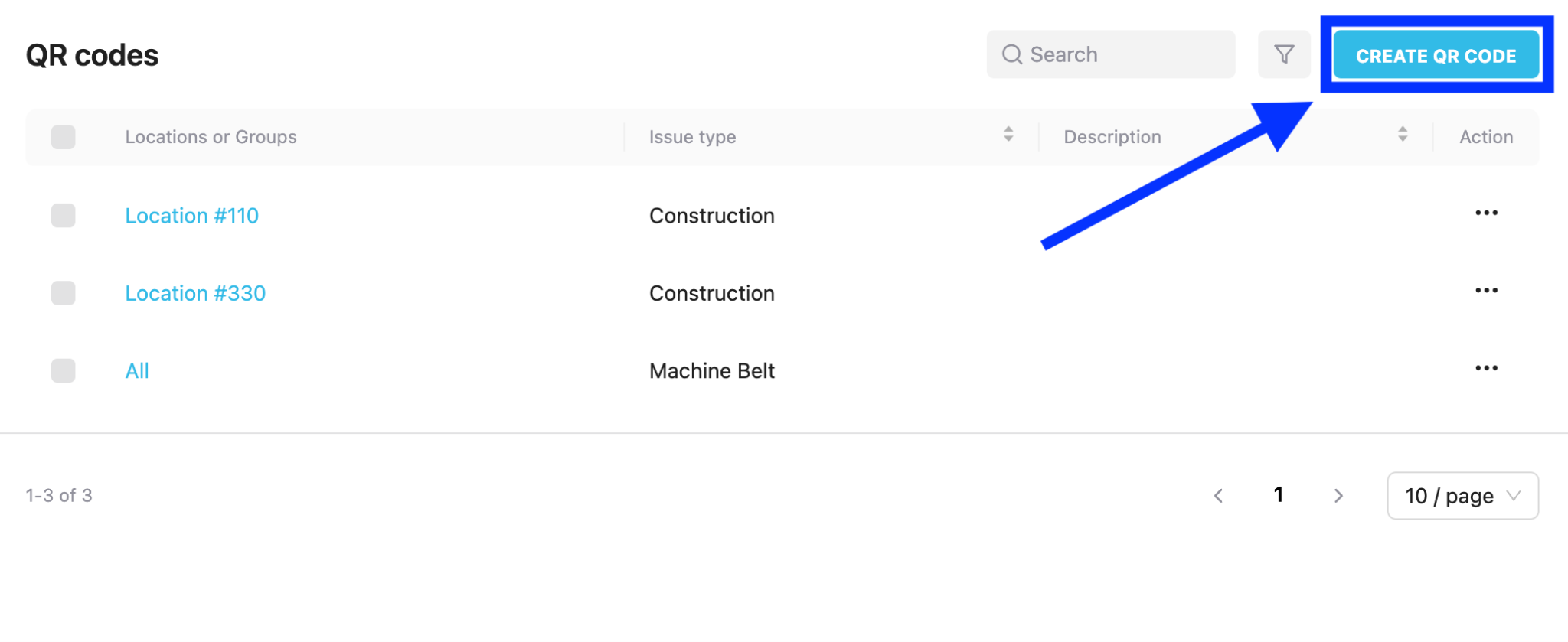Open the All locations link
The width and height of the screenshot is (1568, 642).
[137, 371]
